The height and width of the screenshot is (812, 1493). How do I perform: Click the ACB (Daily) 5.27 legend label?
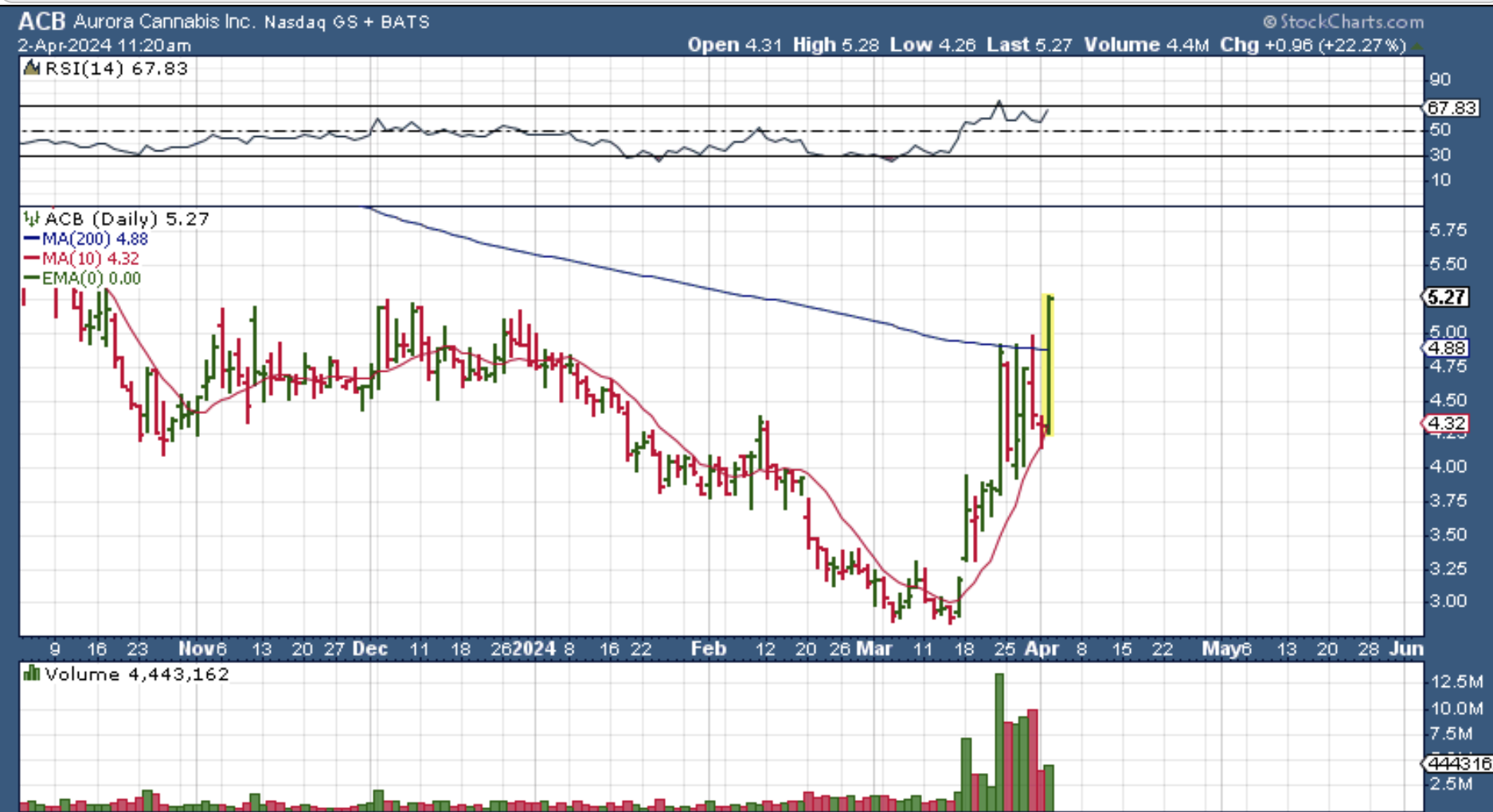pos(127,218)
